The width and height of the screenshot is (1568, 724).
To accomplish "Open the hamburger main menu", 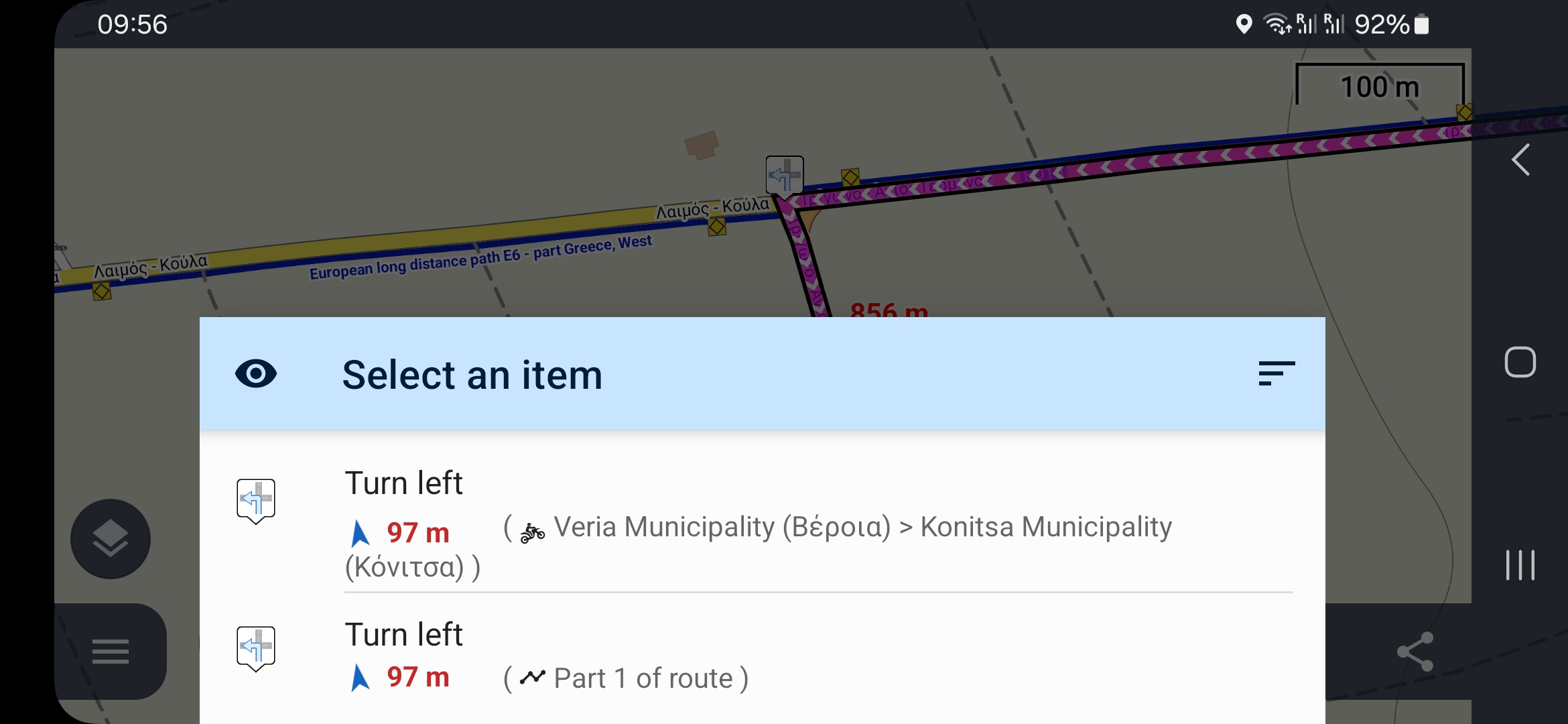I will click(x=111, y=652).
